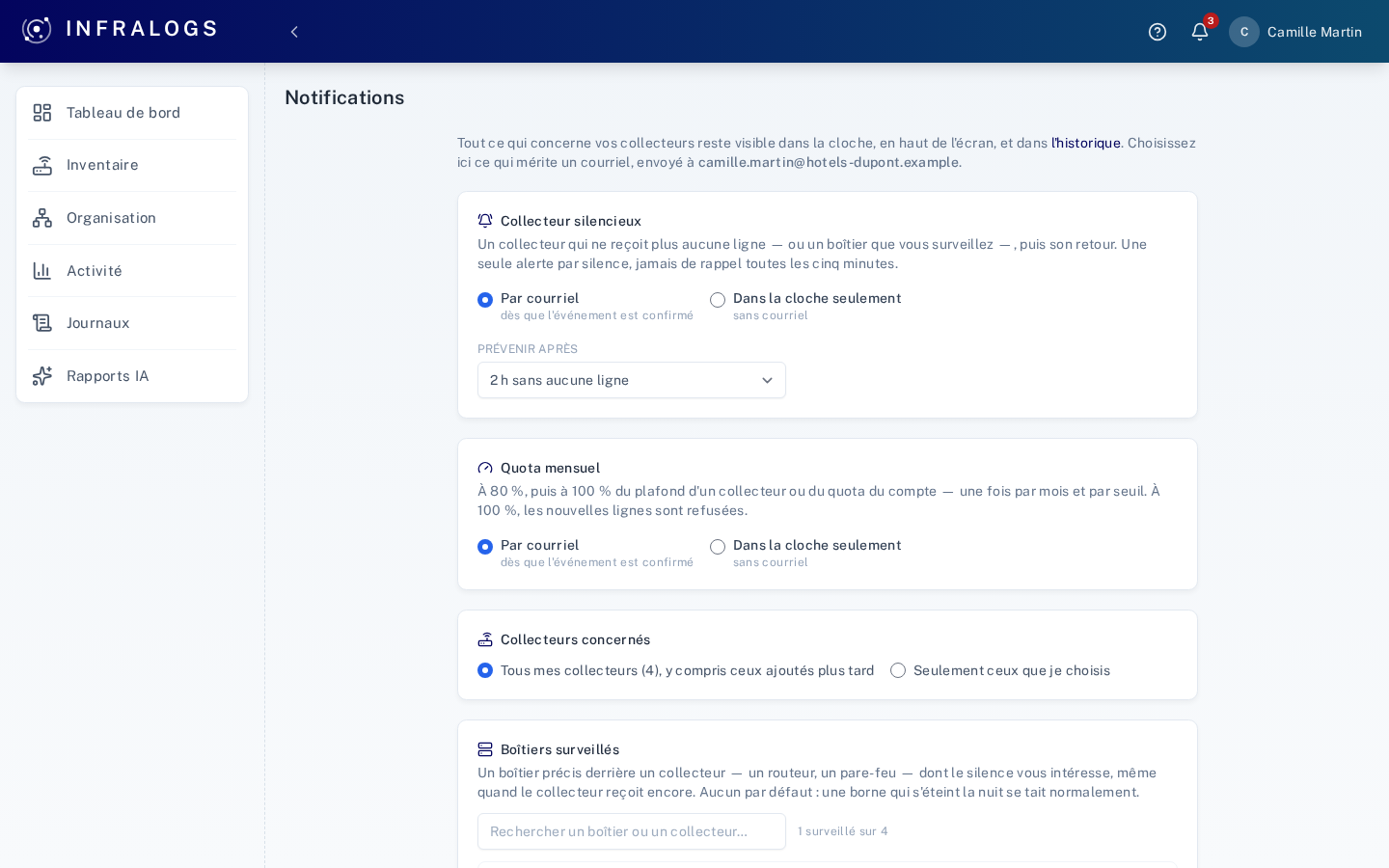Image resolution: width=1389 pixels, height=868 pixels.
Task: Collapse the sidebar with the back chevron
Action: click(294, 32)
